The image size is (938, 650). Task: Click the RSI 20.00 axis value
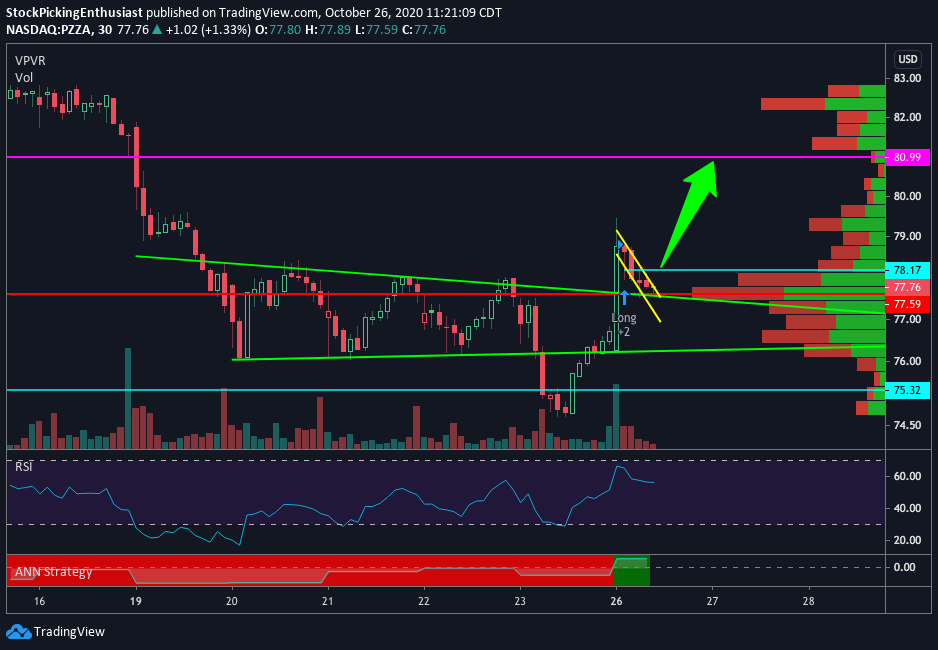[x=907, y=540]
